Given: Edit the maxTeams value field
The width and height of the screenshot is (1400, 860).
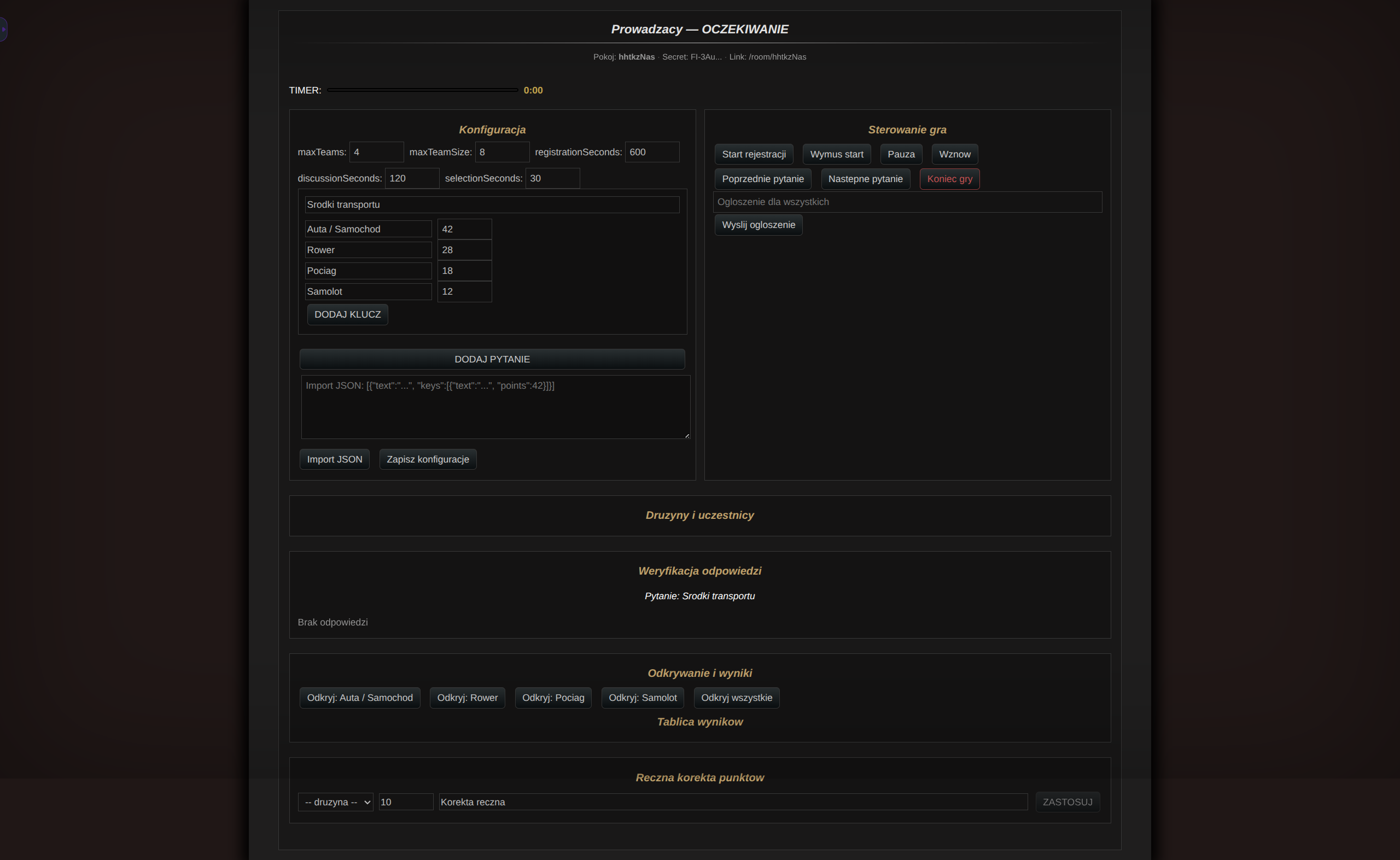Looking at the screenshot, I should point(376,152).
